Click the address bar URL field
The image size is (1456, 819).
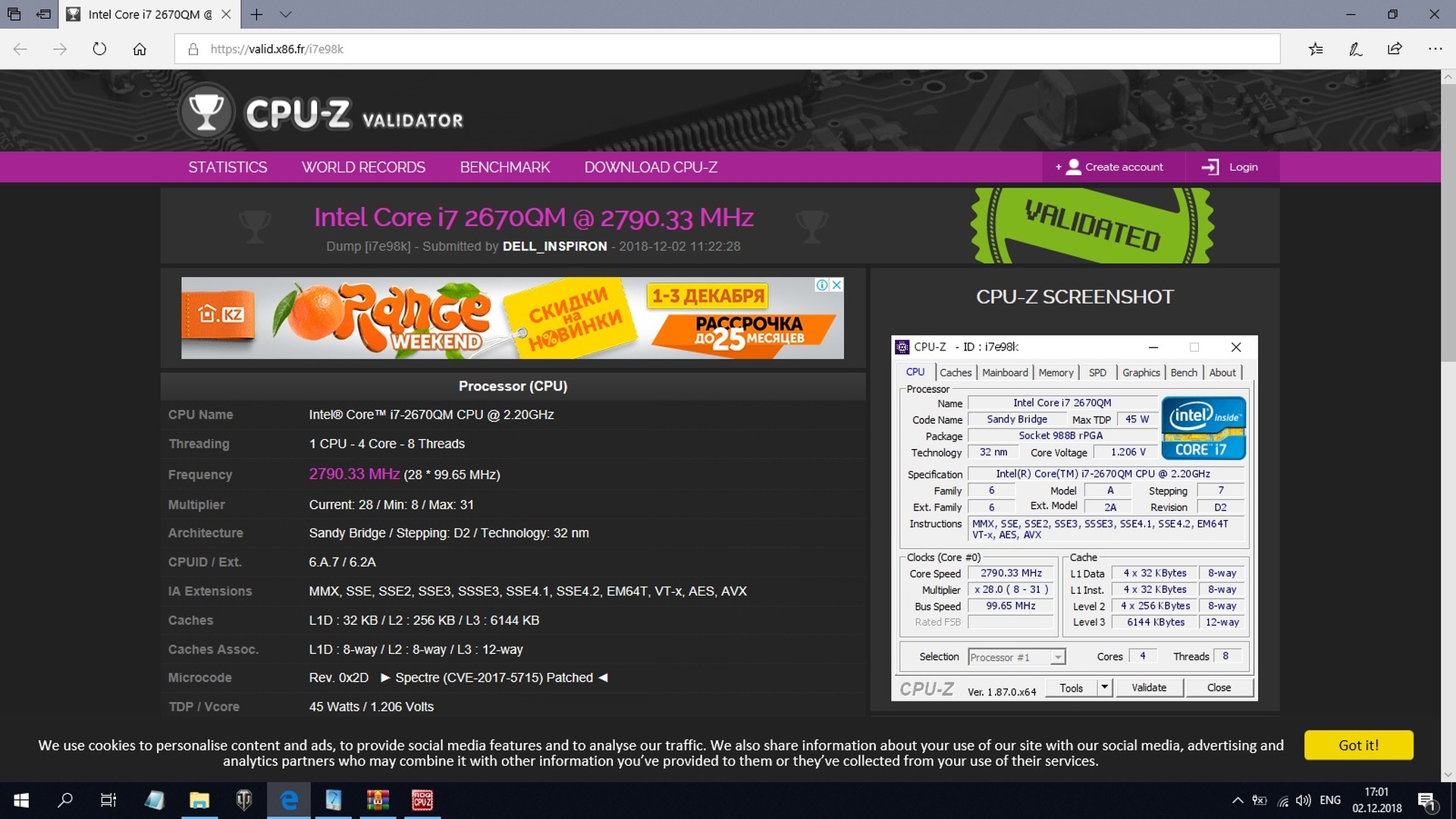click(728, 49)
